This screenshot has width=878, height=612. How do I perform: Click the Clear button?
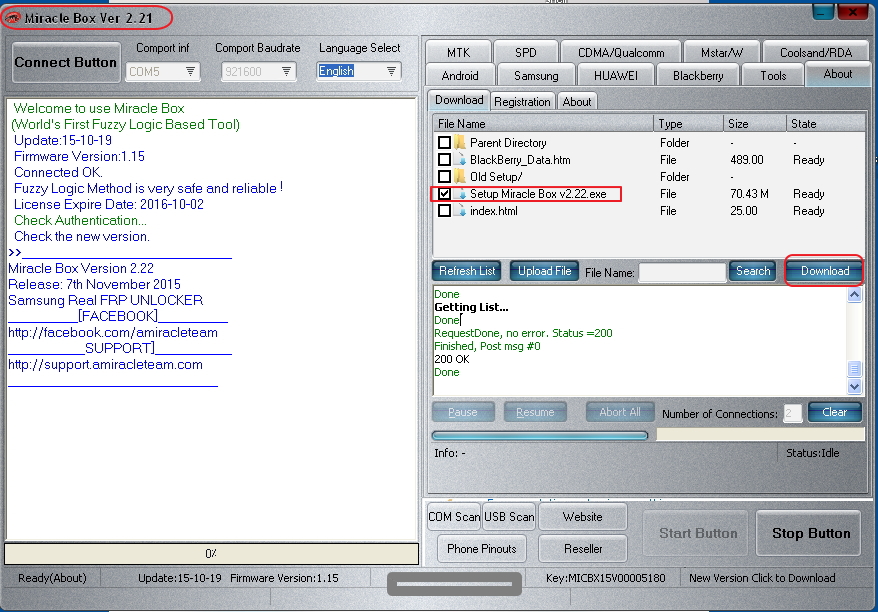pyautogui.click(x=834, y=412)
